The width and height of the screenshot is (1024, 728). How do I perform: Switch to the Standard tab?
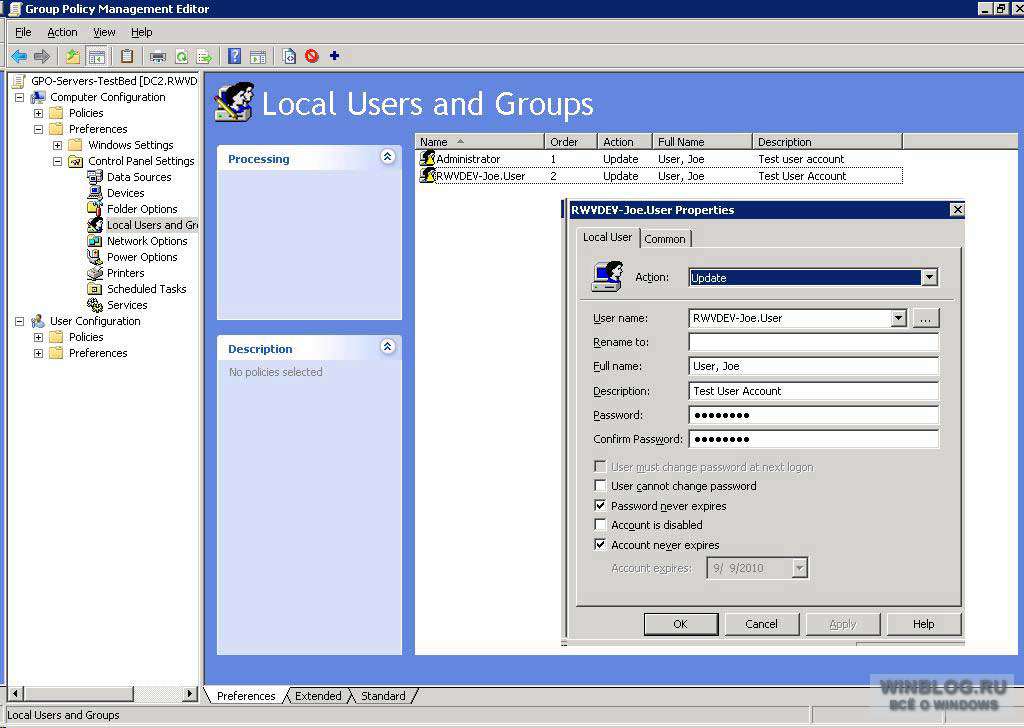[383, 696]
